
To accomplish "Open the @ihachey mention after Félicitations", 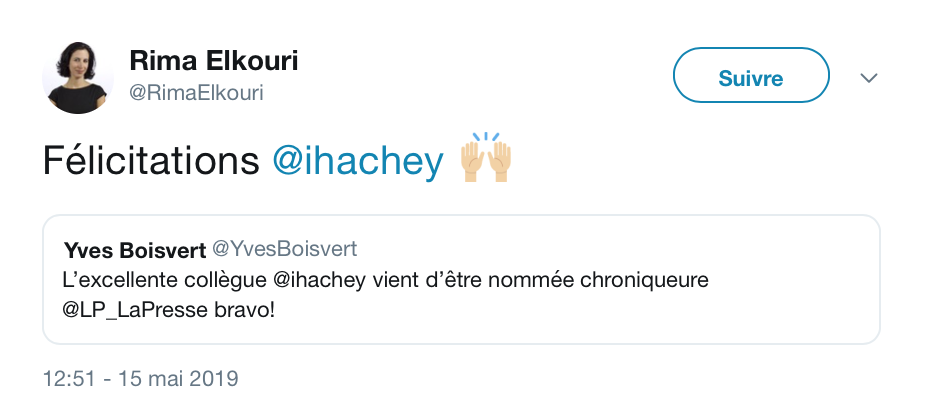I will 358,162.
